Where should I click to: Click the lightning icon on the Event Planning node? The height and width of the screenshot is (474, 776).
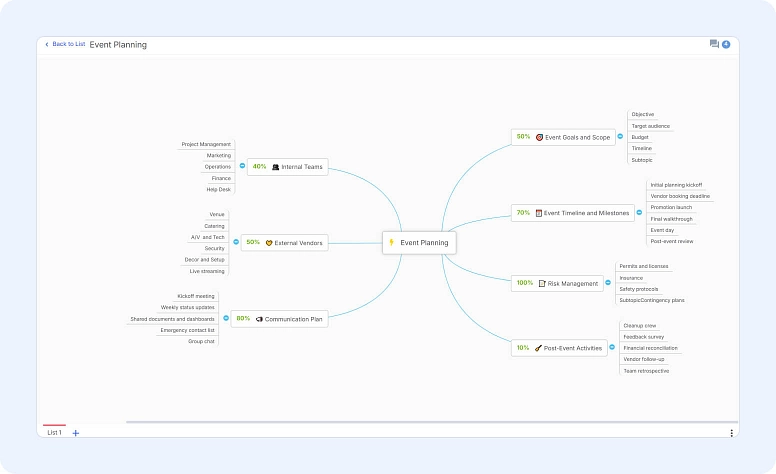(392, 242)
